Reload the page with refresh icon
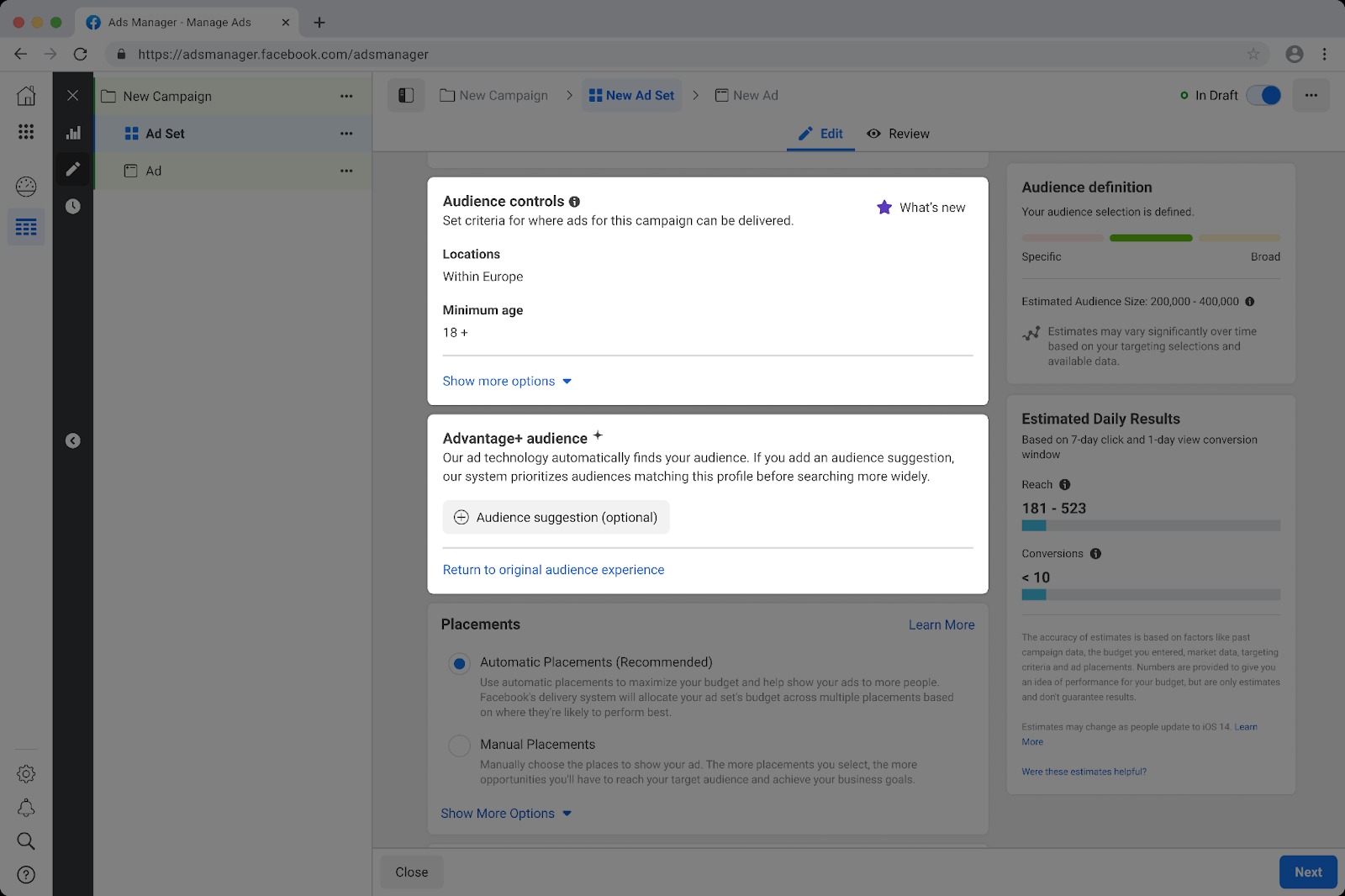The width and height of the screenshot is (1345, 896). pos(80,54)
